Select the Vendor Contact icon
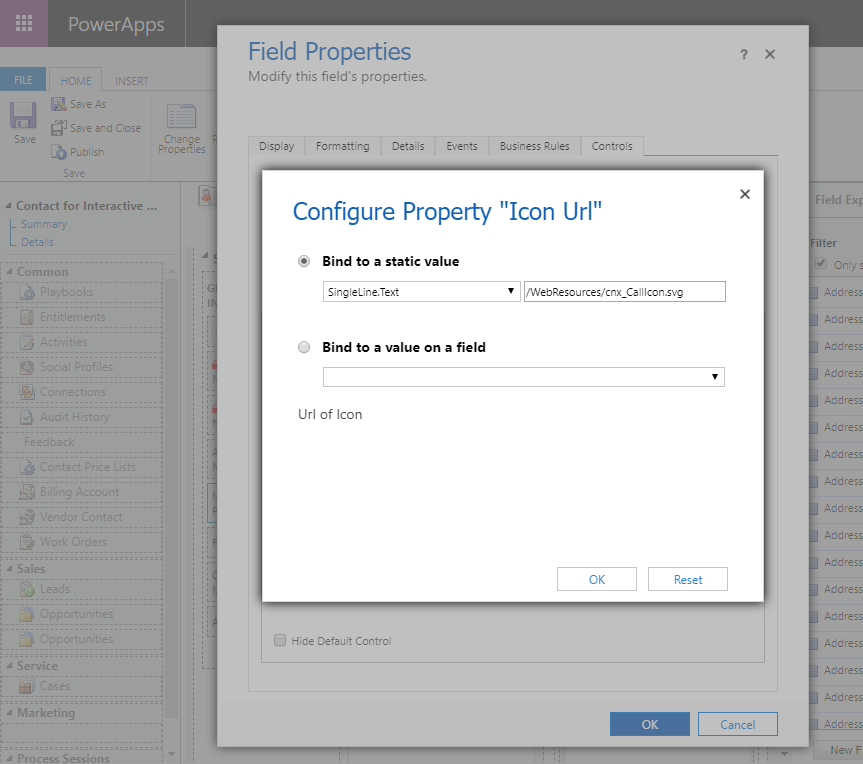Screen dimensions: 863x764 pyautogui.click(x=27, y=517)
